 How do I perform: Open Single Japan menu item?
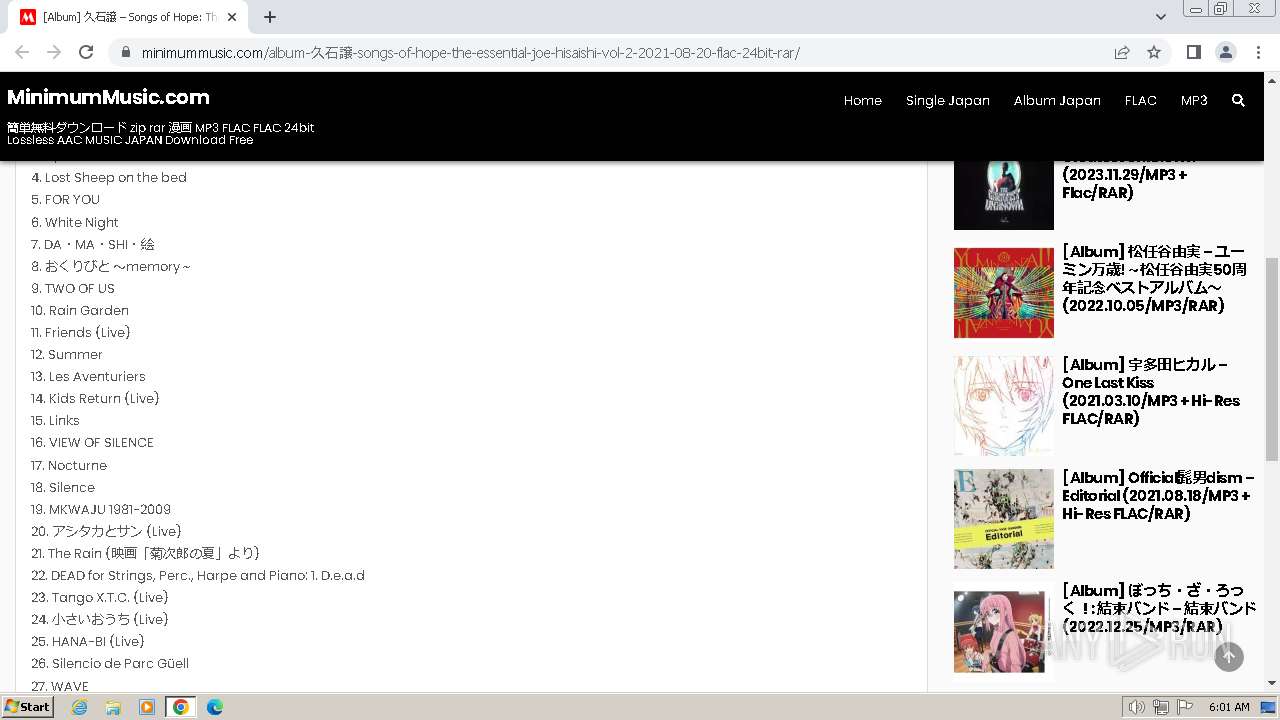pyautogui.click(x=948, y=101)
